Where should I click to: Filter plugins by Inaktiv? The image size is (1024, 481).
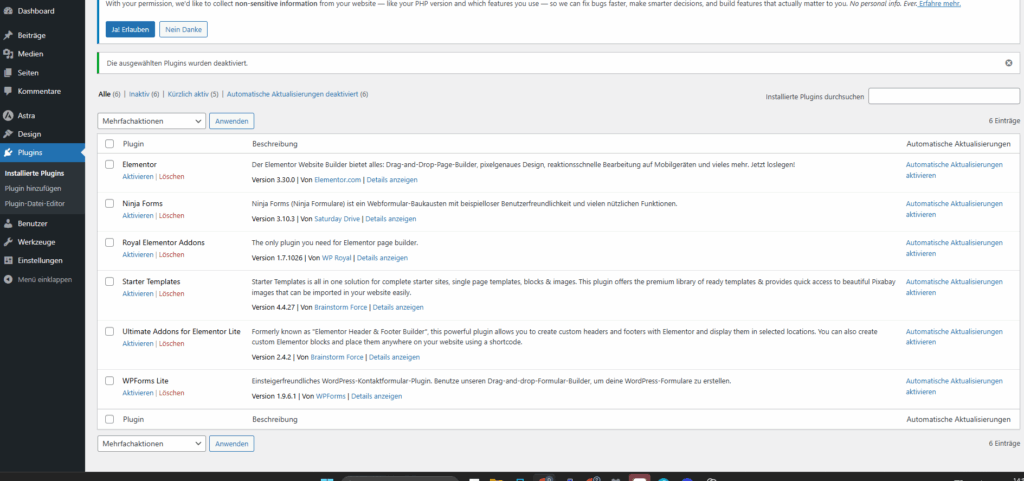(139, 94)
